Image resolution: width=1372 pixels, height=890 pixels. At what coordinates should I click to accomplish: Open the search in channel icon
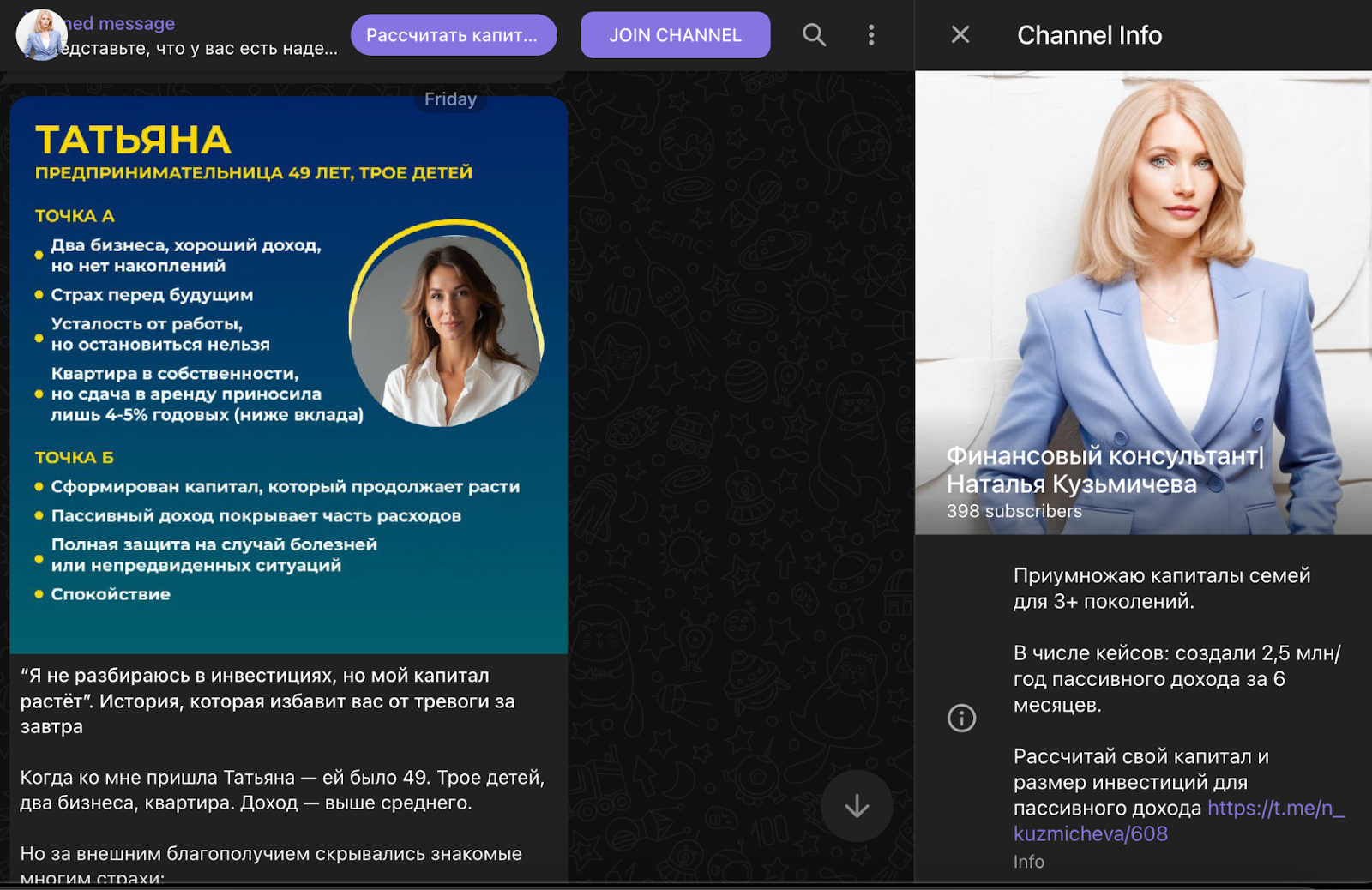click(x=814, y=35)
